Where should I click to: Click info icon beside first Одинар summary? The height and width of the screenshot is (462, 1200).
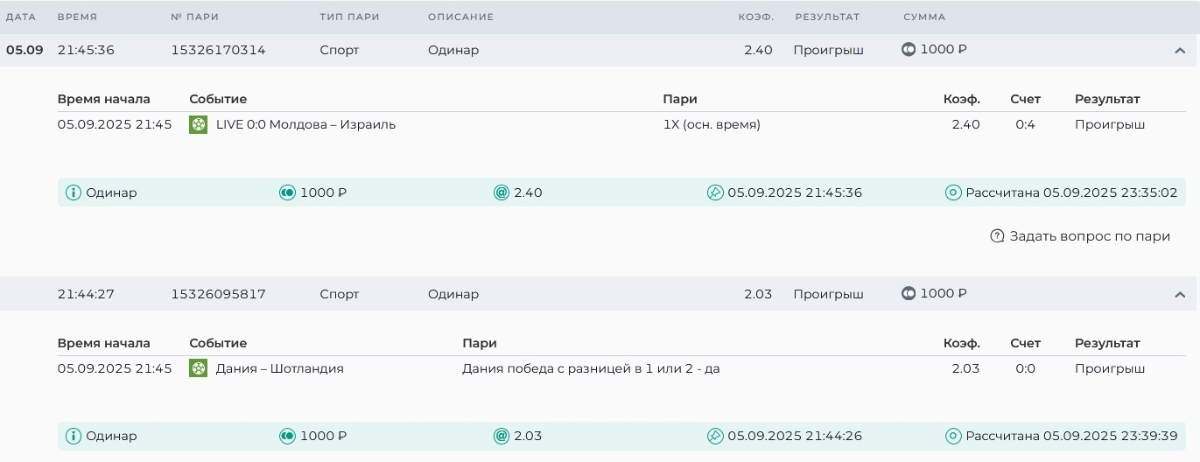pyautogui.click(x=73, y=193)
